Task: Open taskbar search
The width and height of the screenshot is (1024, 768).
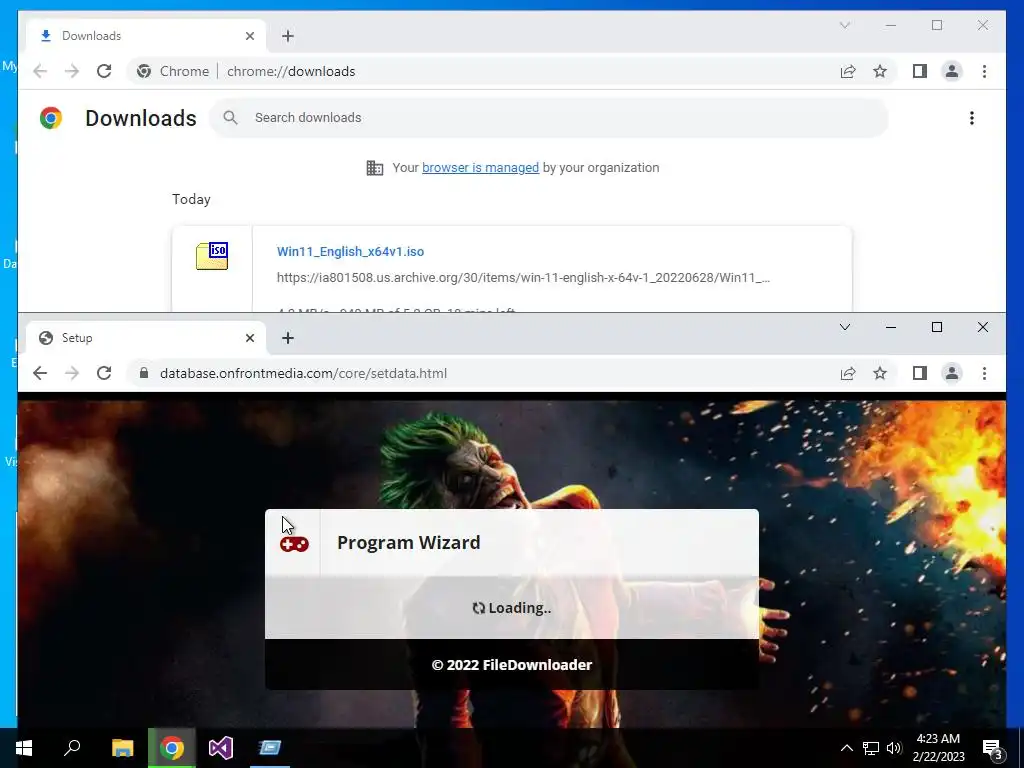Action: click(72, 748)
